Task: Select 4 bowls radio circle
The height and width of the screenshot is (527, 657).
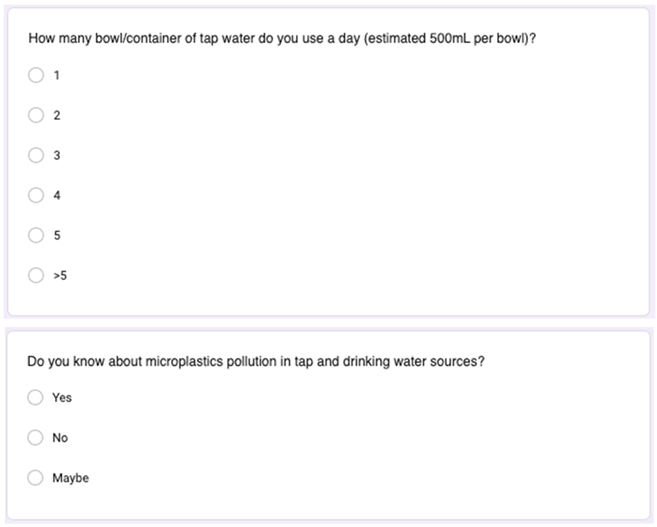Action: [37, 195]
